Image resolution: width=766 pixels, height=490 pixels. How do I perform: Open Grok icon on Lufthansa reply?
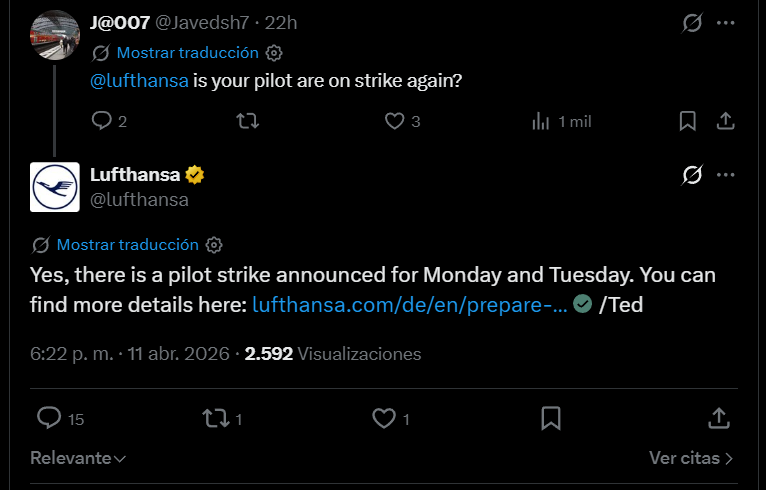click(x=691, y=176)
